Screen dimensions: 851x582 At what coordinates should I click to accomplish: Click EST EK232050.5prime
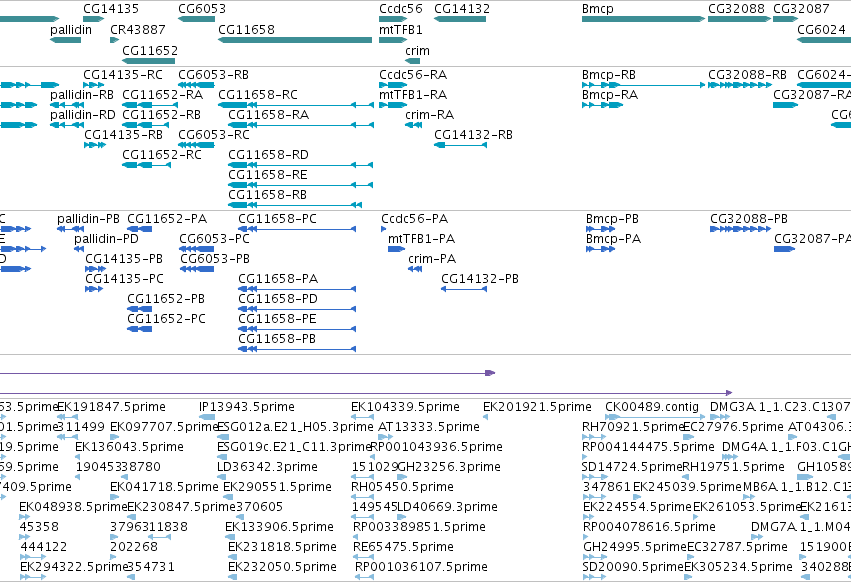pyautogui.click(x=233, y=577)
